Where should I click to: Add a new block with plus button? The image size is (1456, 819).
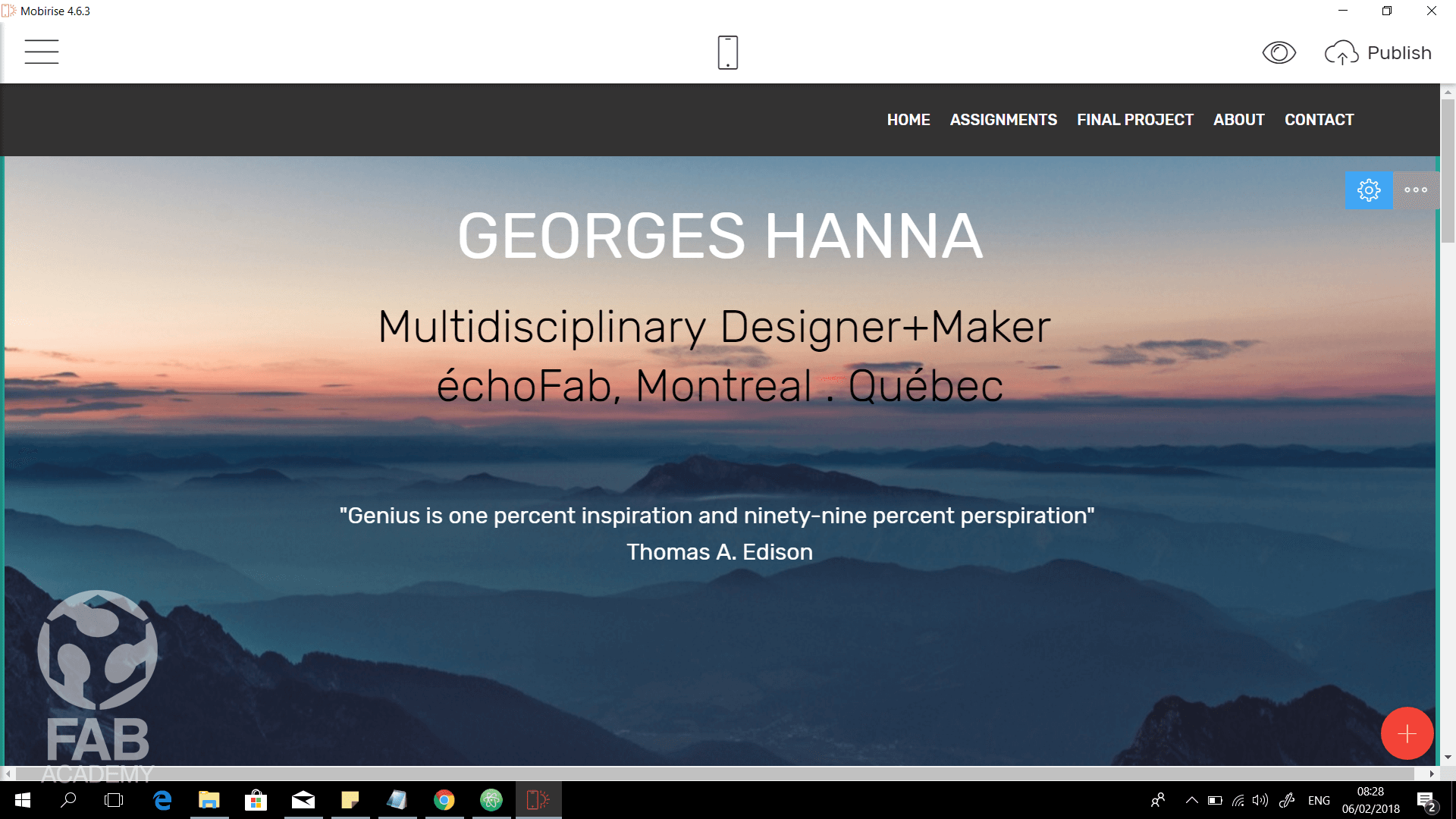tap(1407, 733)
